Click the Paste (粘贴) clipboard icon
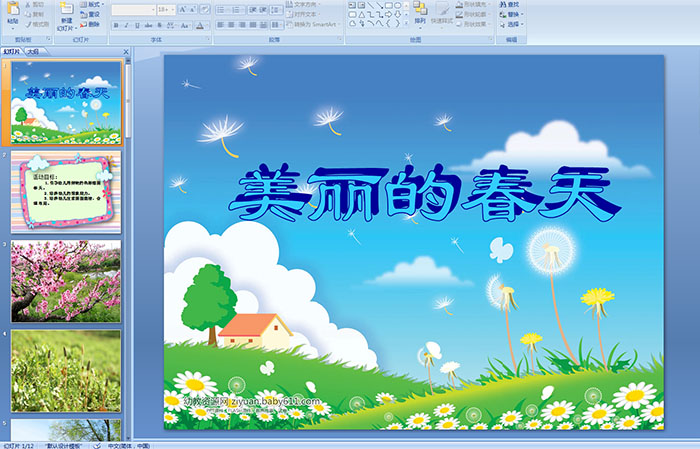The height and width of the screenshot is (449, 700). pos(13,9)
